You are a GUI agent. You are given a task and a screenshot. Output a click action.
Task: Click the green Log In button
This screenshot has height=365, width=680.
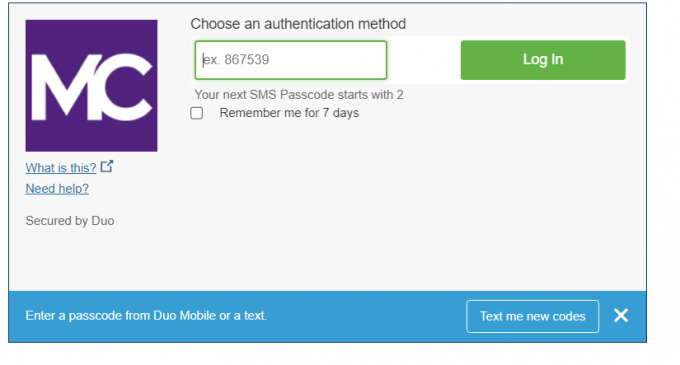pyautogui.click(x=543, y=60)
